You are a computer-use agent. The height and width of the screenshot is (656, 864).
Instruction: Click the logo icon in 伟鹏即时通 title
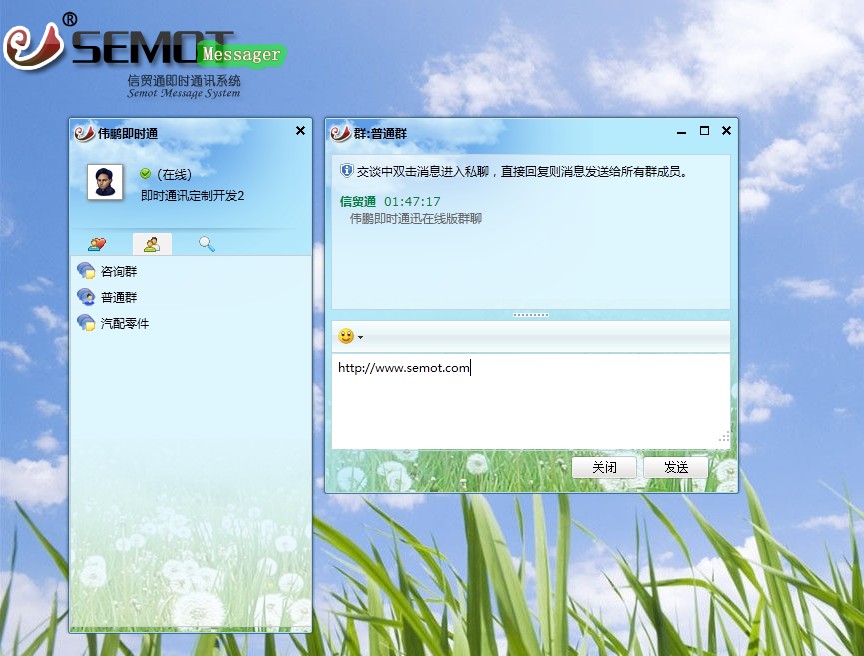click(84, 133)
